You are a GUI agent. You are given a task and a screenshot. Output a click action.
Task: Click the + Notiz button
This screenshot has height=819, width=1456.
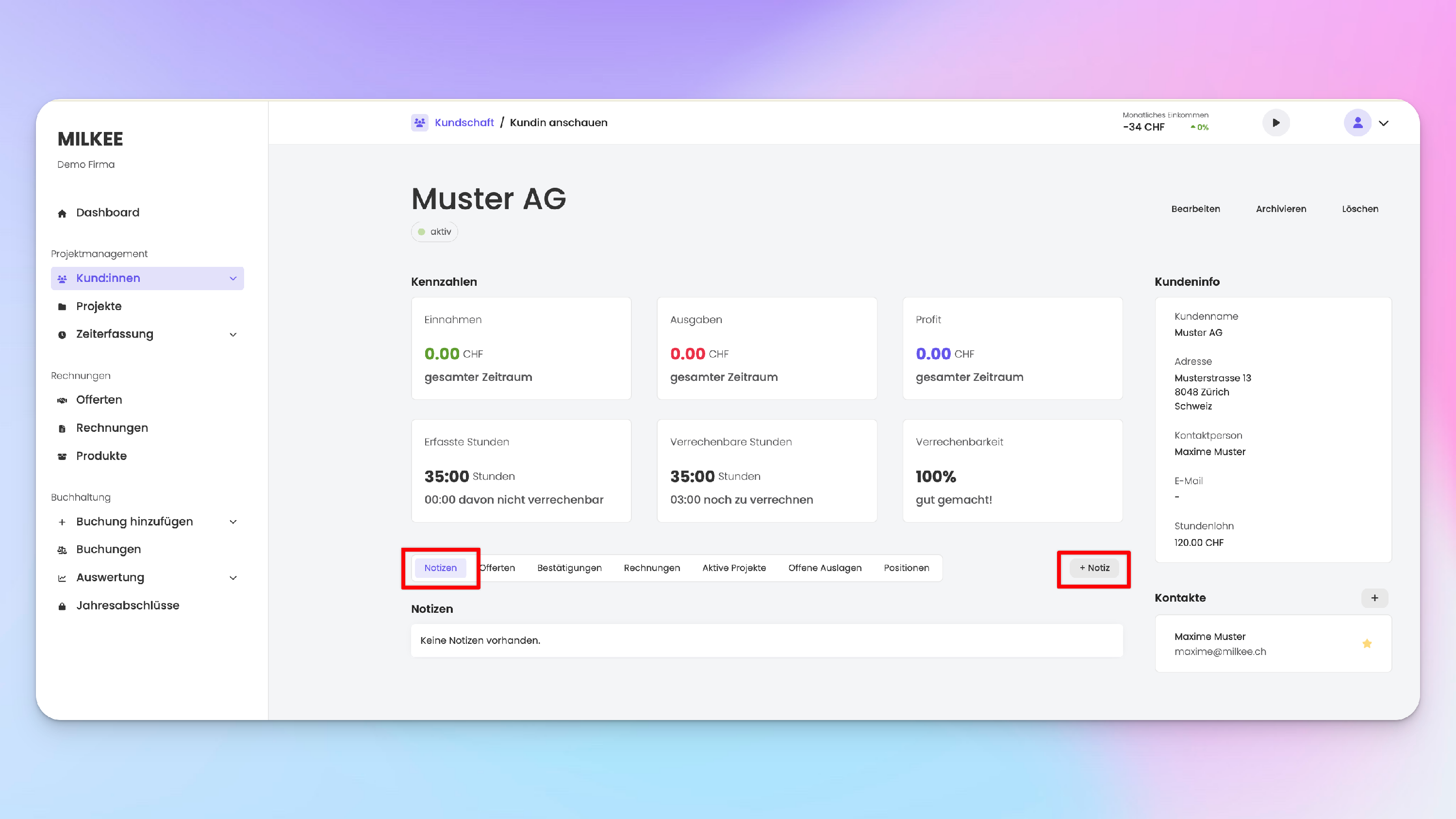[x=1094, y=568]
